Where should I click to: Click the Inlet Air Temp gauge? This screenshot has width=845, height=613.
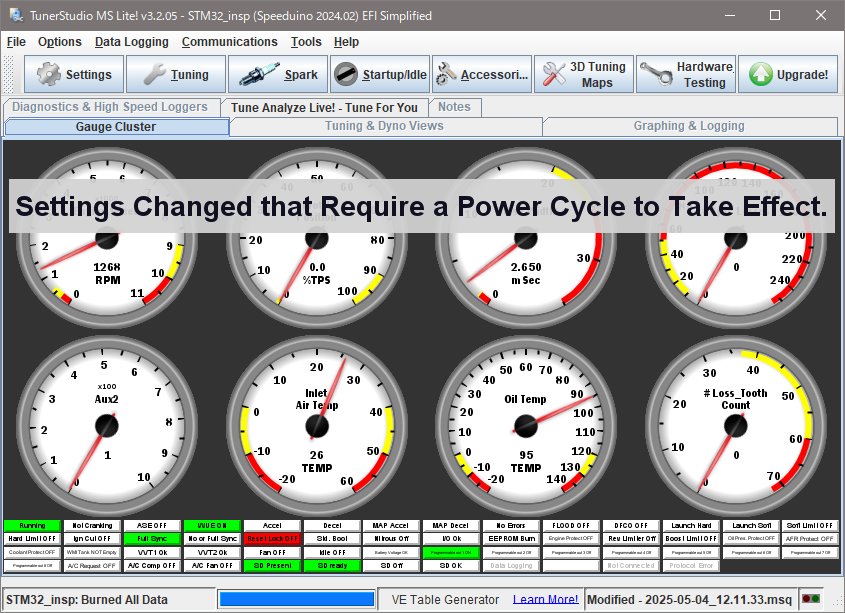click(x=316, y=426)
